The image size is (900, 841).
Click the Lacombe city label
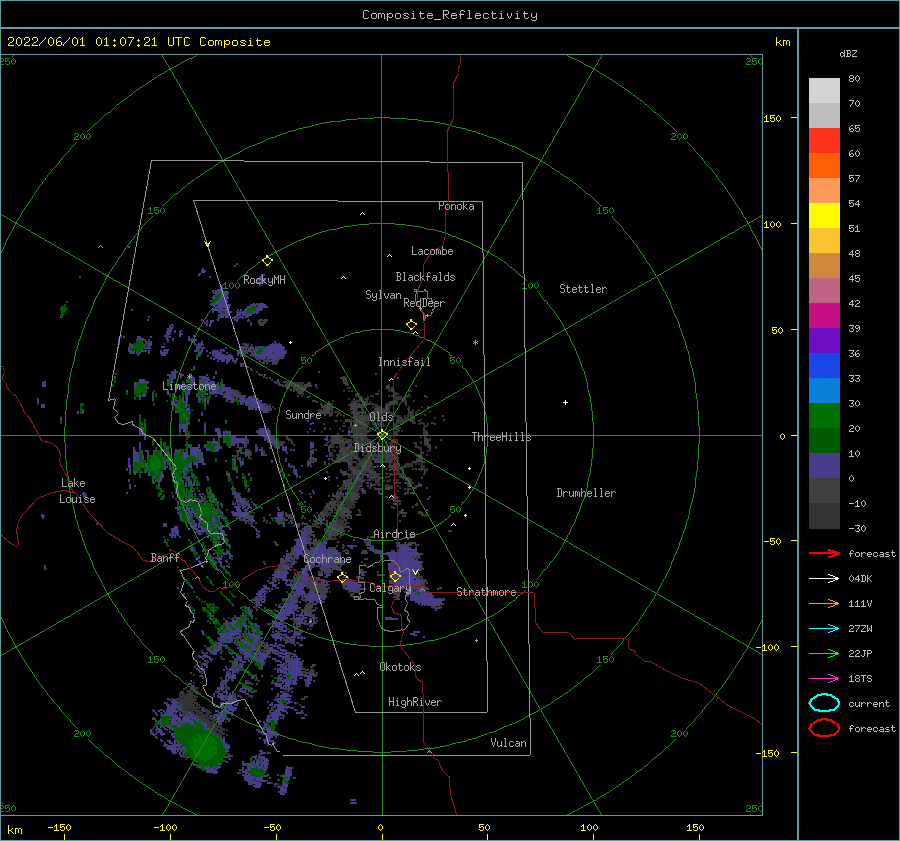point(432,251)
